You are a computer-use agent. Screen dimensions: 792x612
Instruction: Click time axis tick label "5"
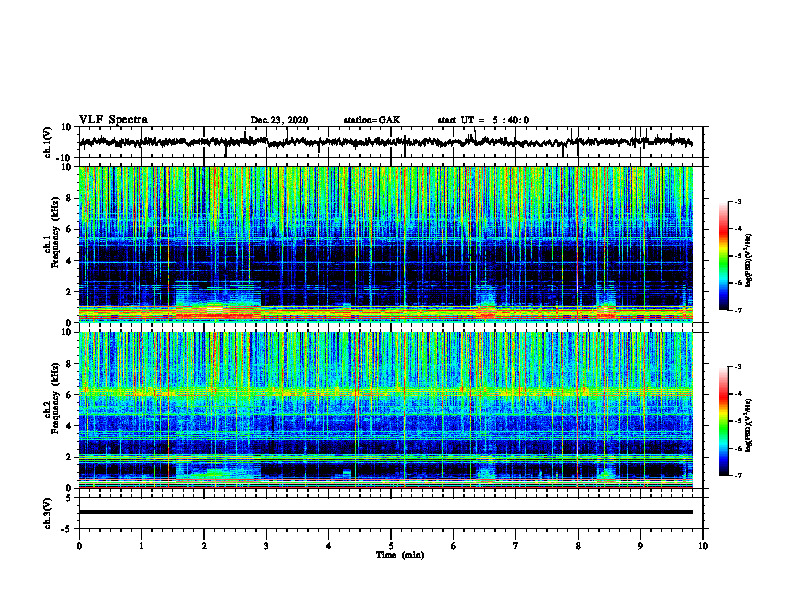tap(391, 546)
